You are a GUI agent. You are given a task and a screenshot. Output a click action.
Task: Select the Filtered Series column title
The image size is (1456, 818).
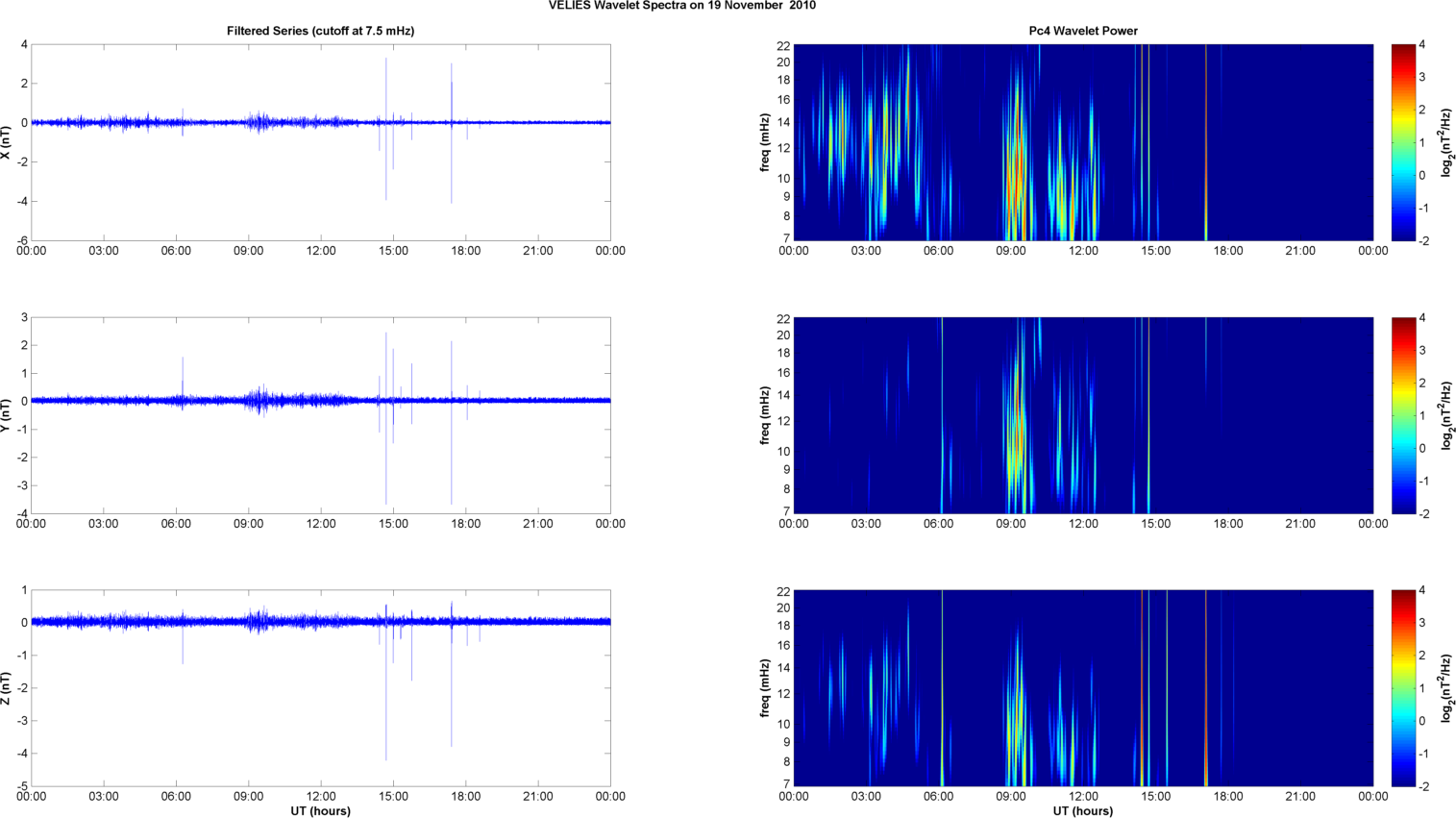(x=320, y=31)
